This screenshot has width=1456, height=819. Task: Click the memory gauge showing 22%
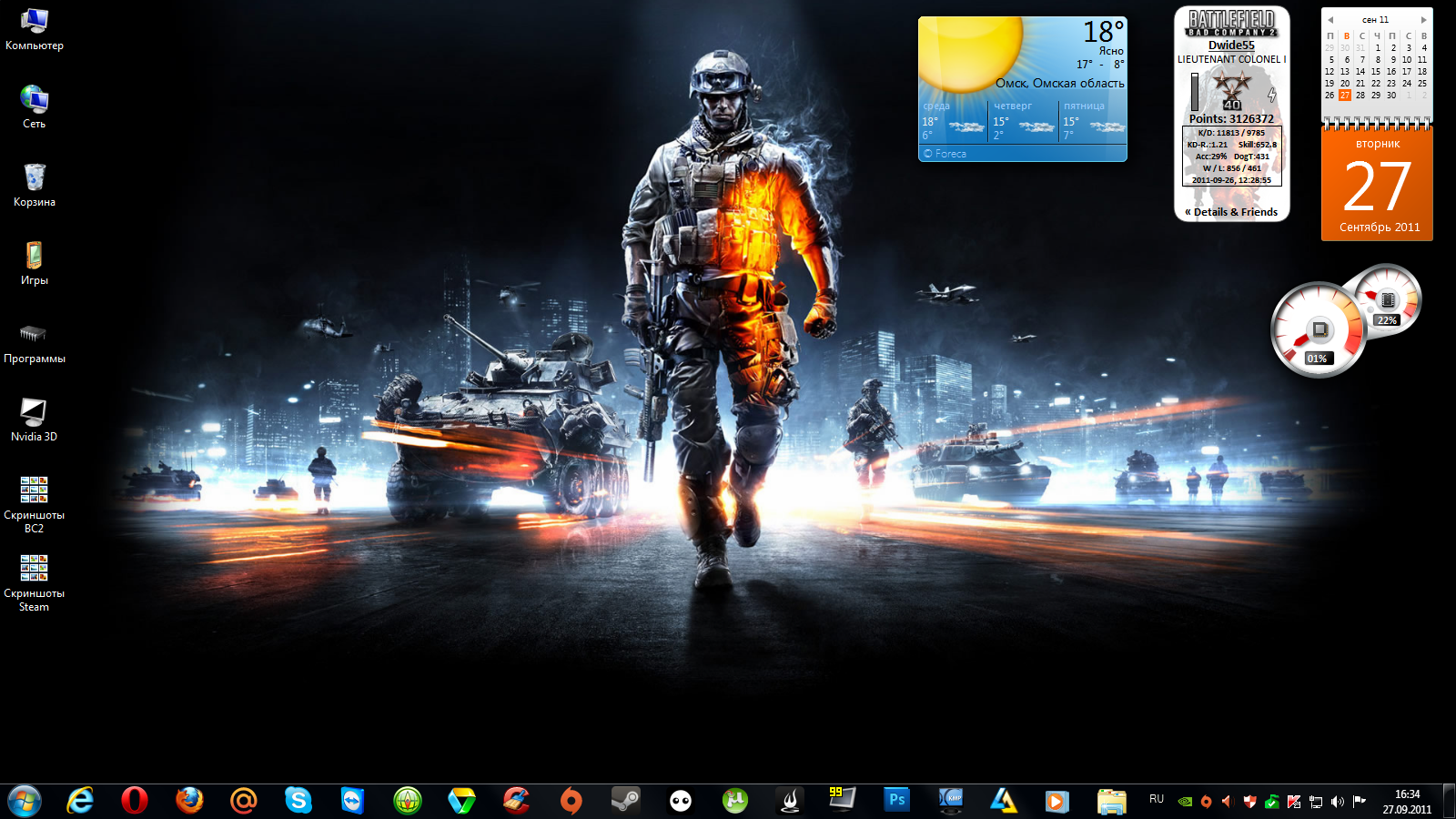(x=1387, y=300)
